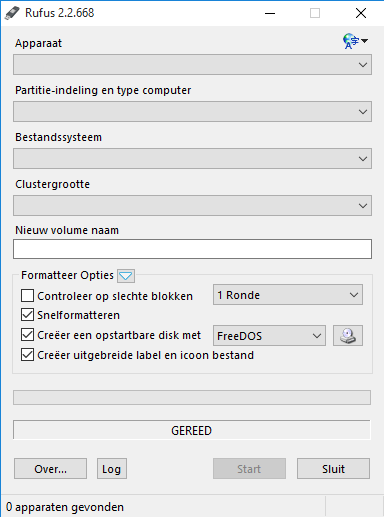
Task: Open the 1 Ronde passes dropdown
Action: point(288,295)
